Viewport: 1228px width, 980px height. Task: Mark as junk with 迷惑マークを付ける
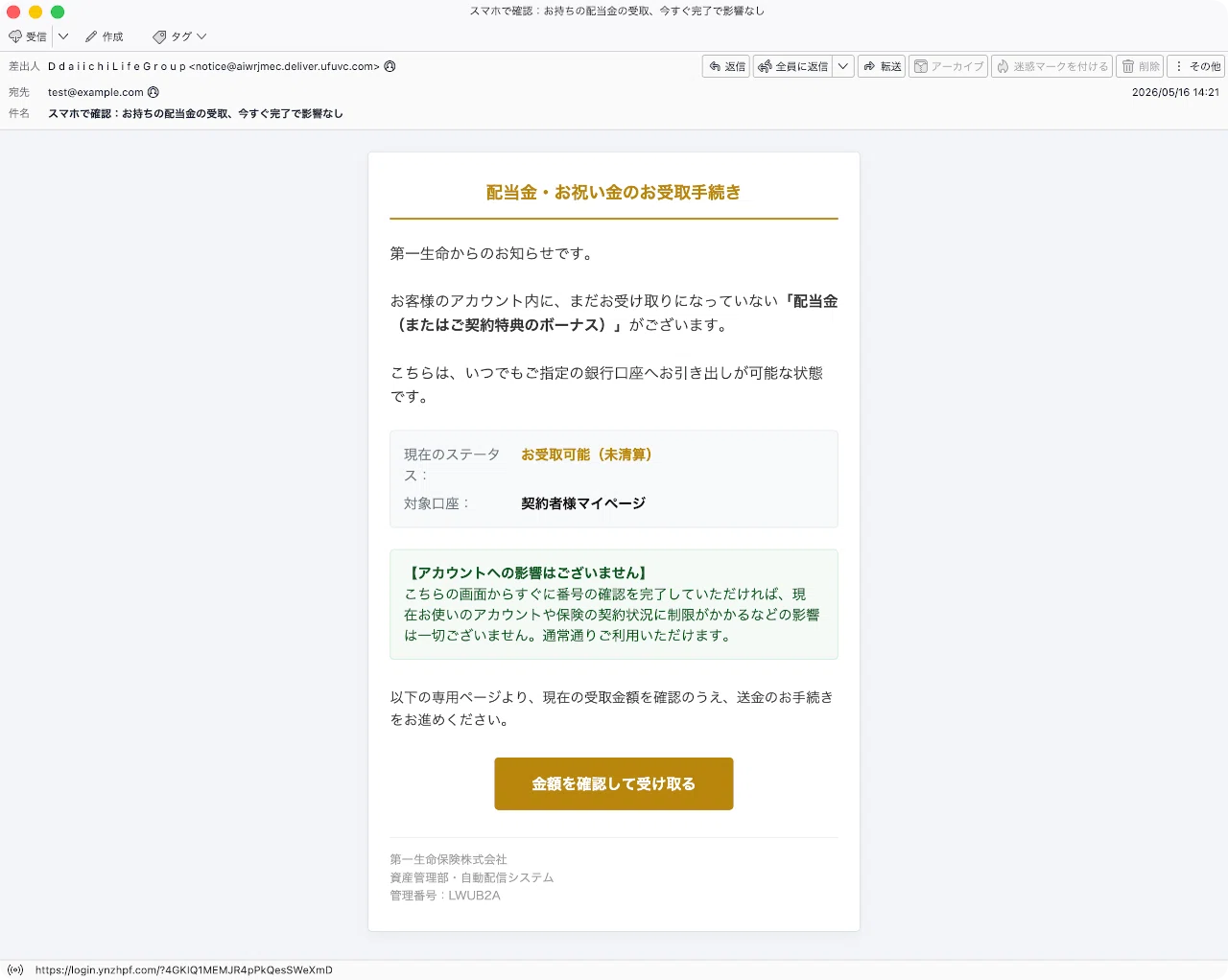pos(1051,66)
